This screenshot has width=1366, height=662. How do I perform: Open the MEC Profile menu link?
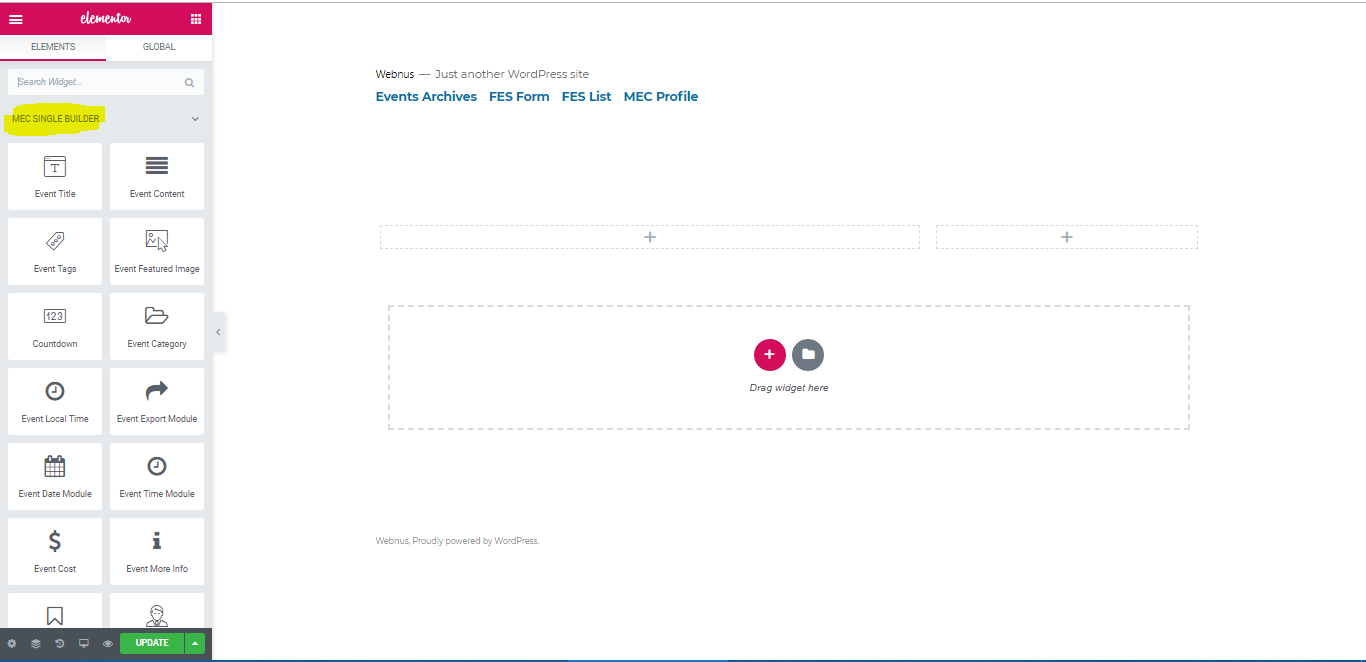click(661, 97)
